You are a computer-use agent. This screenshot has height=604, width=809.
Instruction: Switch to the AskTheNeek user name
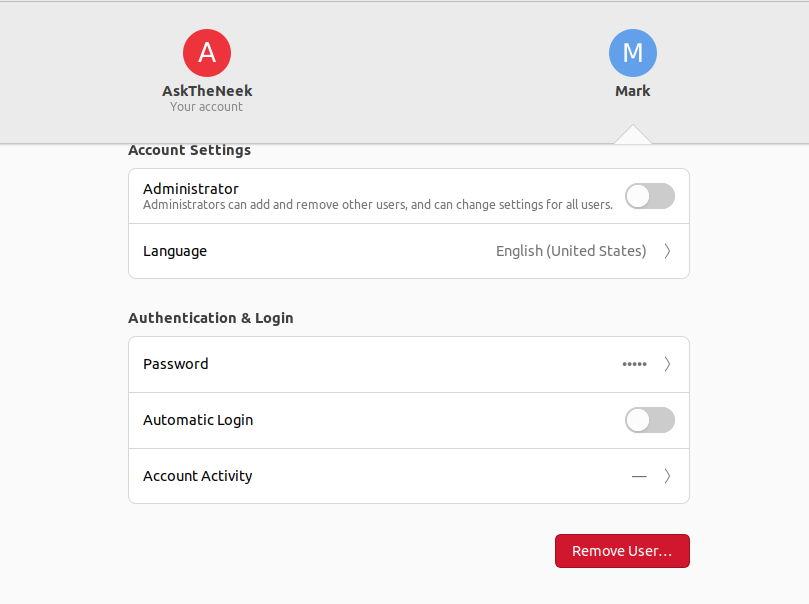(207, 91)
